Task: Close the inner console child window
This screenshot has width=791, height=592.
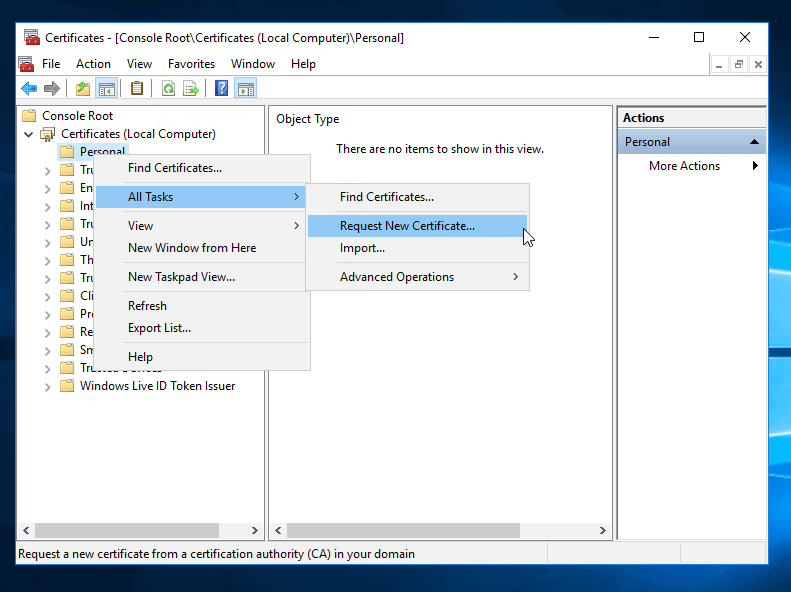Action: pos(758,65)
